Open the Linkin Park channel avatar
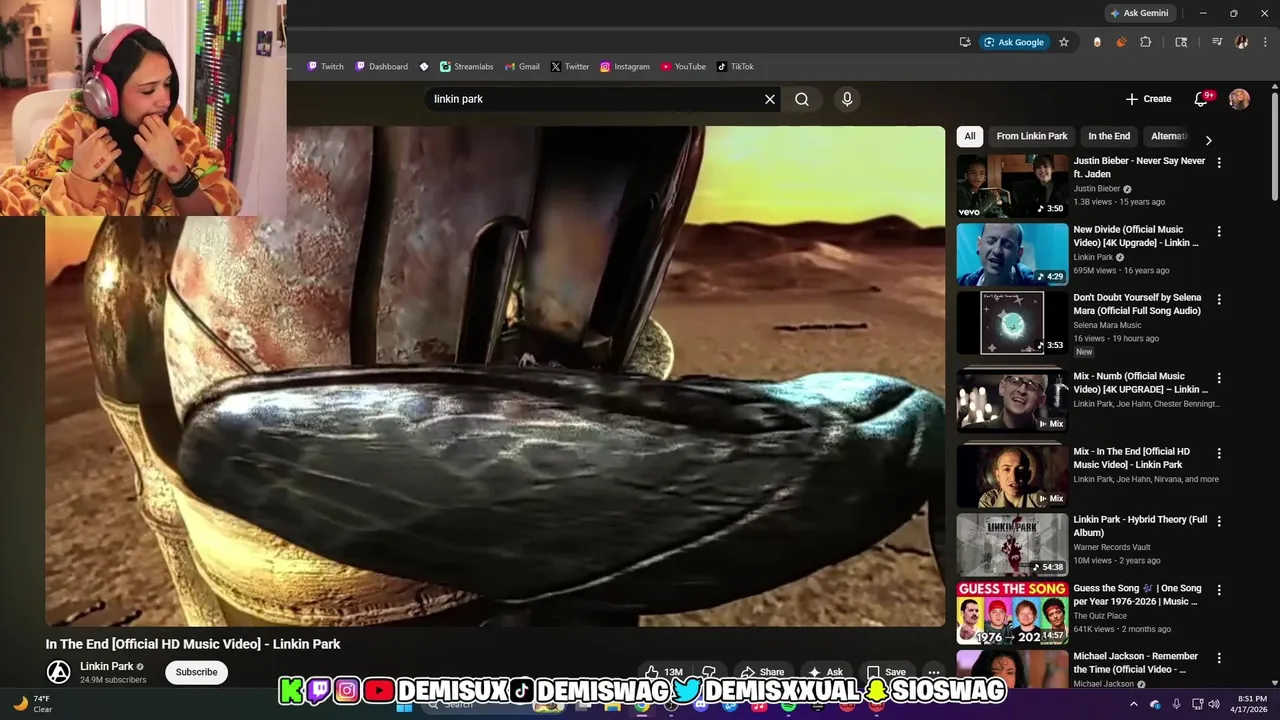This screenshot has width=1280, height=720. coord(59,672)
